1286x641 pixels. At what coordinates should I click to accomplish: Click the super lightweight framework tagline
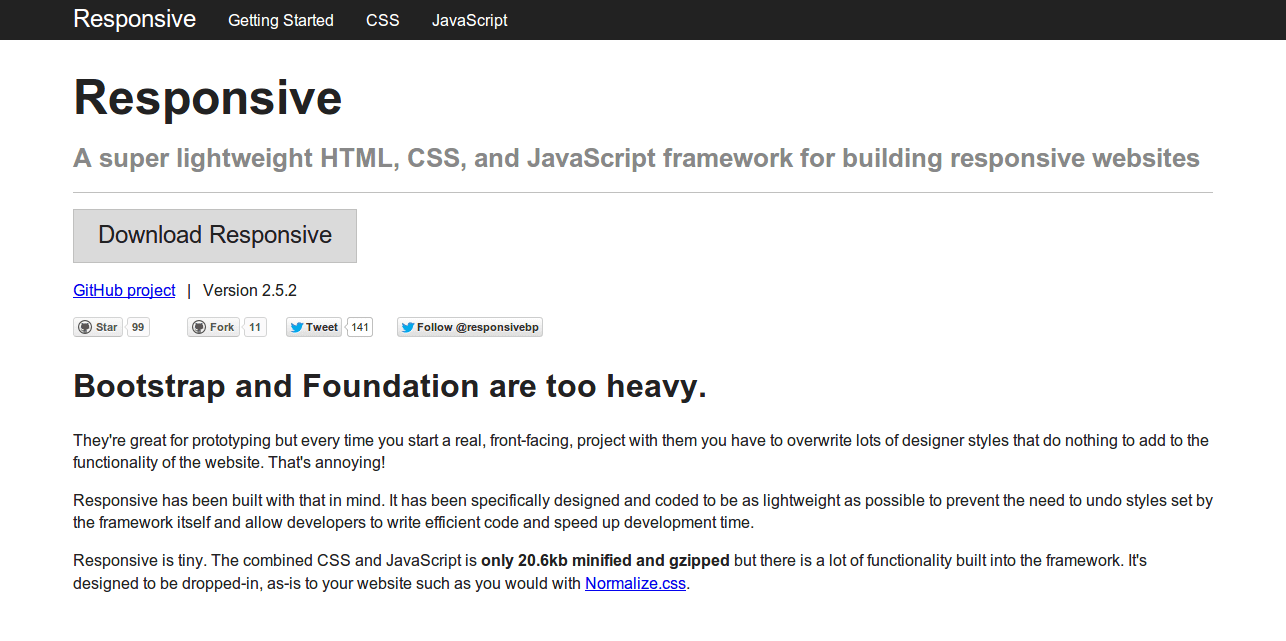pyautogui.click(x=636, y=158)
